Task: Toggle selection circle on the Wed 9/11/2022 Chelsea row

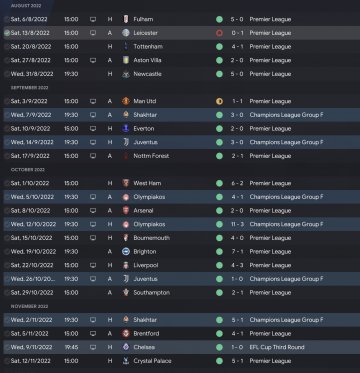Action: [x=7, y=347]
